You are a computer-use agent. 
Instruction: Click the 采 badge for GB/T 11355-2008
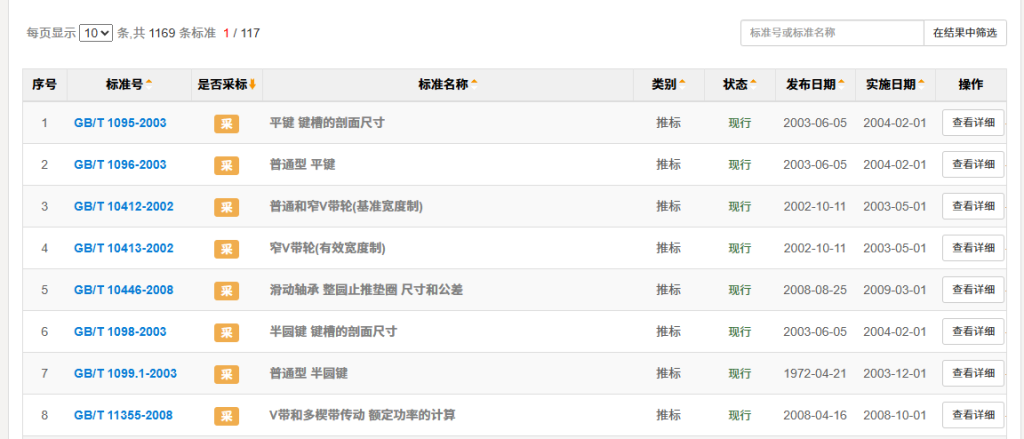(x=226, y=415)
